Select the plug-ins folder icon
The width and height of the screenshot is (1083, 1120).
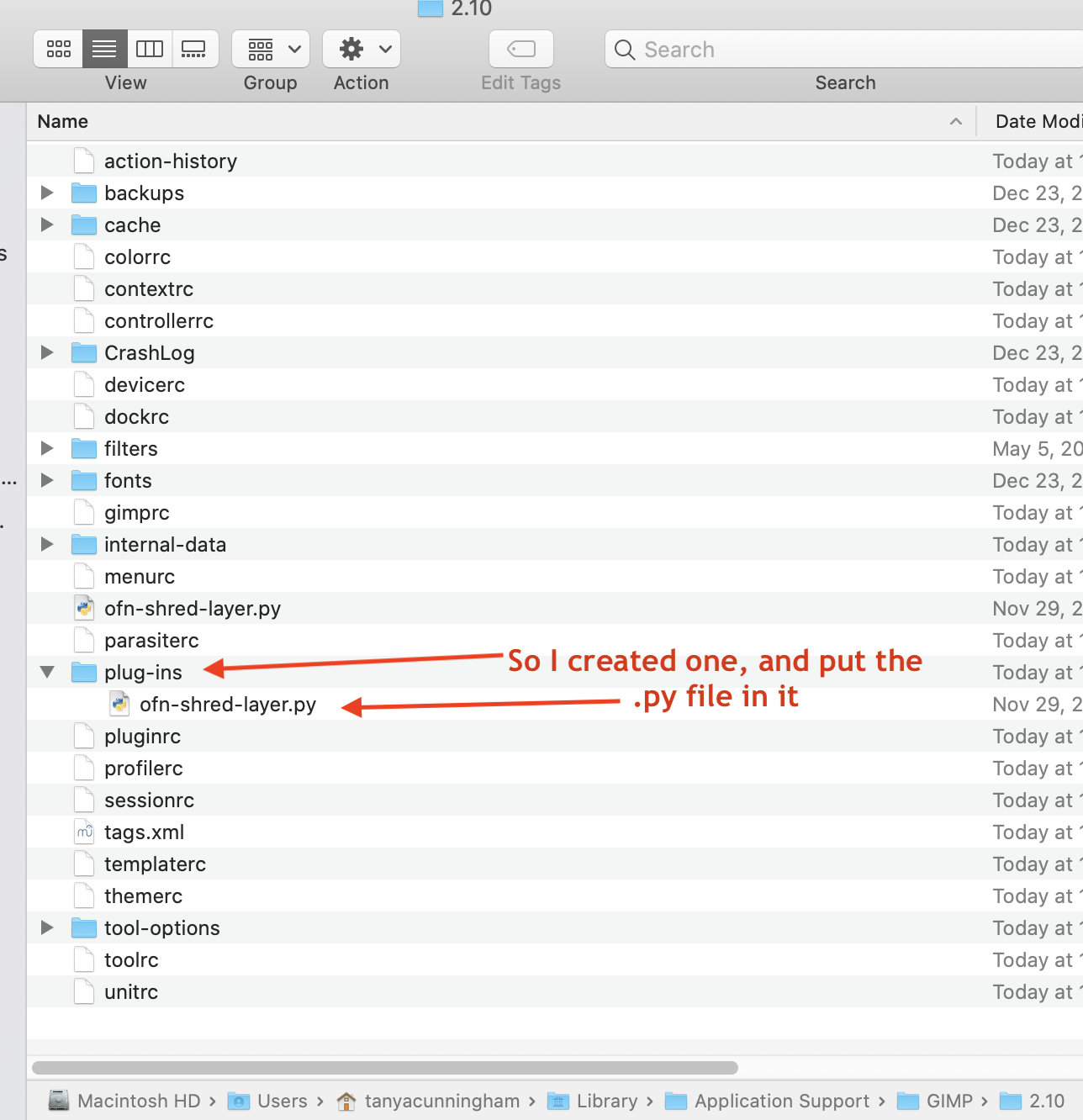coord(84,672)
